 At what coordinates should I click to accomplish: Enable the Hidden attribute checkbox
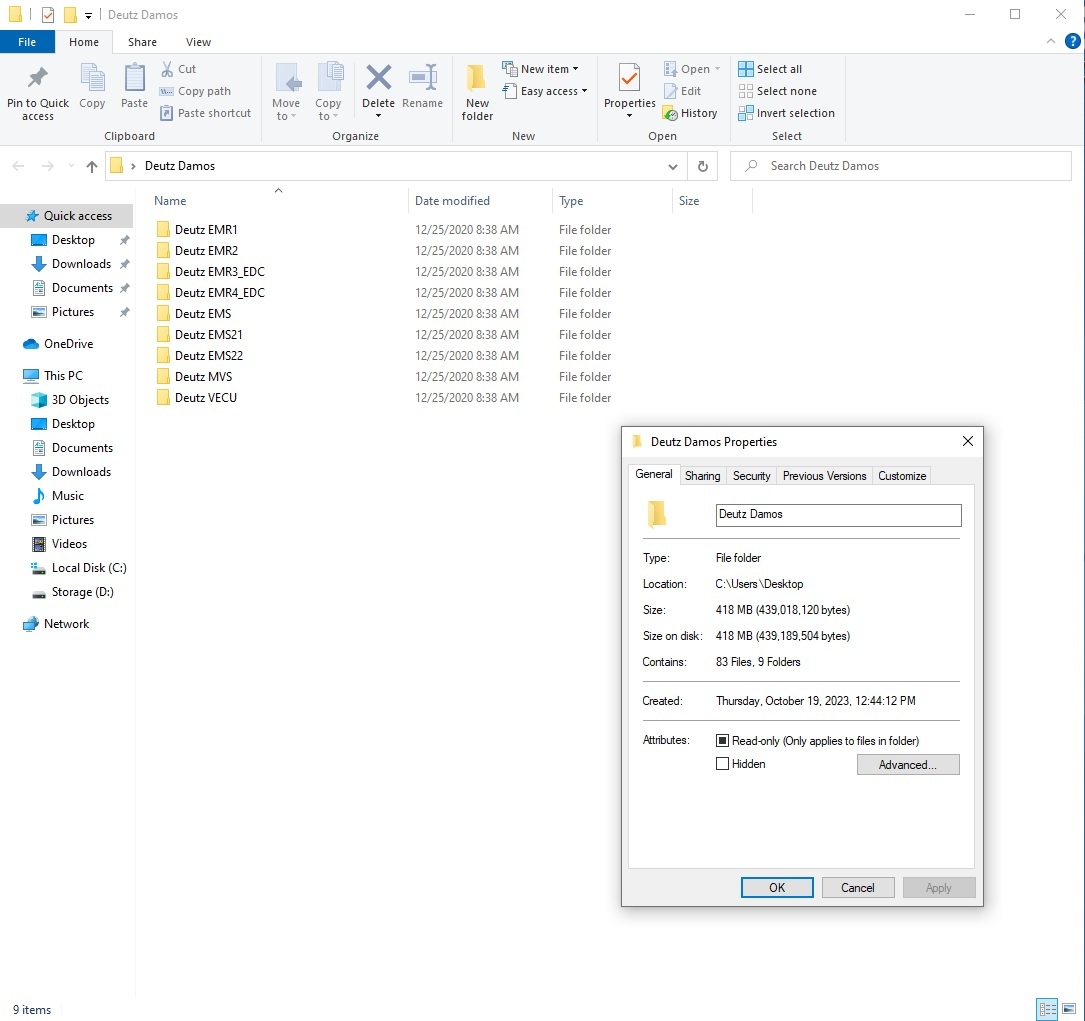(x=722, y=764)
